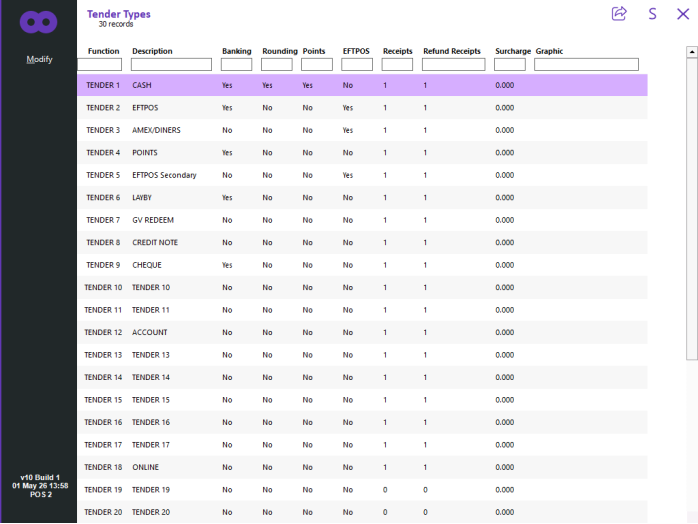Click the Surcharge 0.000 of TENDER 1 row

[x=504, y=85]
